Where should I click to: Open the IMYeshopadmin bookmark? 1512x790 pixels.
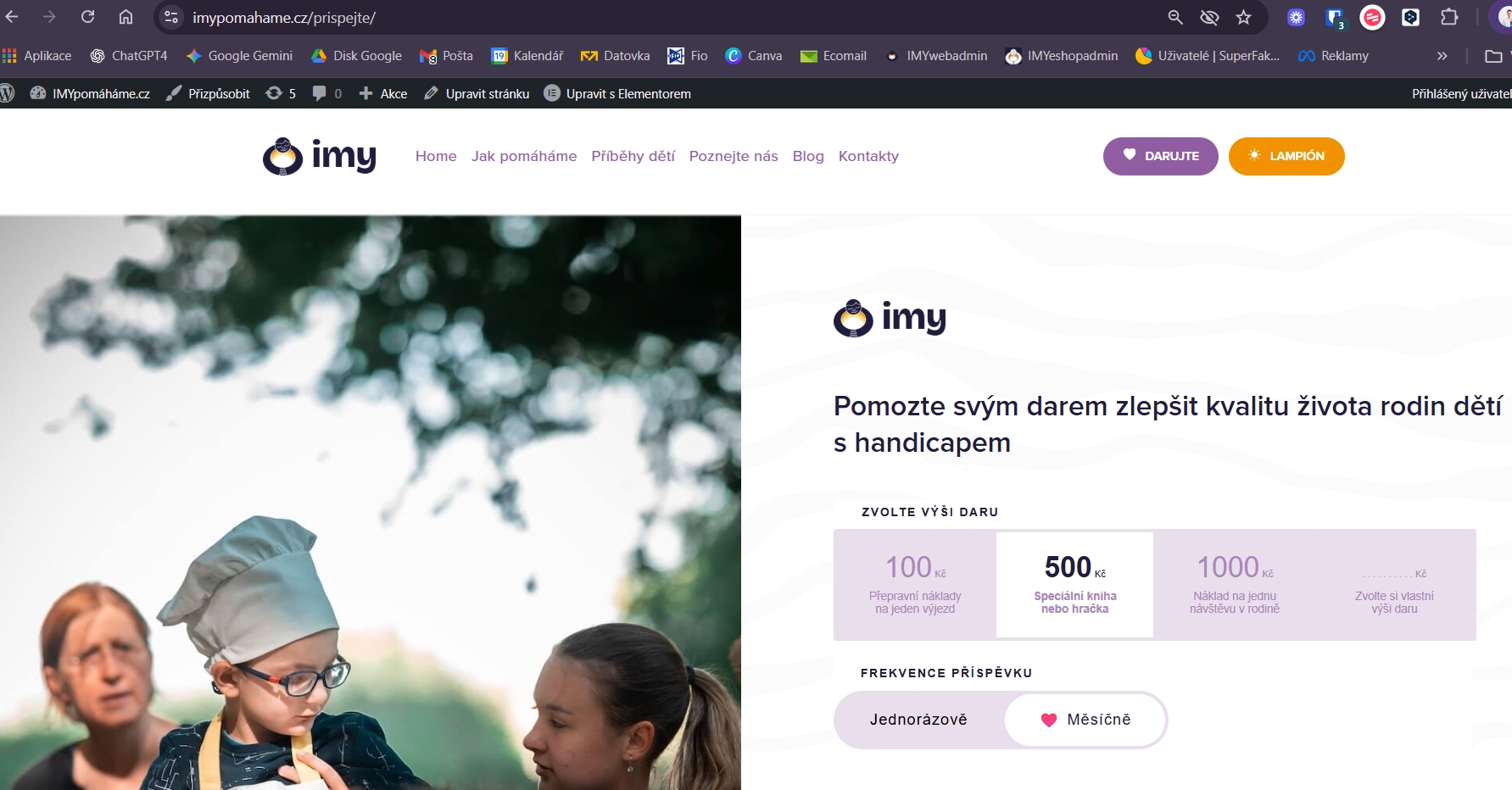pos(1062,56)
